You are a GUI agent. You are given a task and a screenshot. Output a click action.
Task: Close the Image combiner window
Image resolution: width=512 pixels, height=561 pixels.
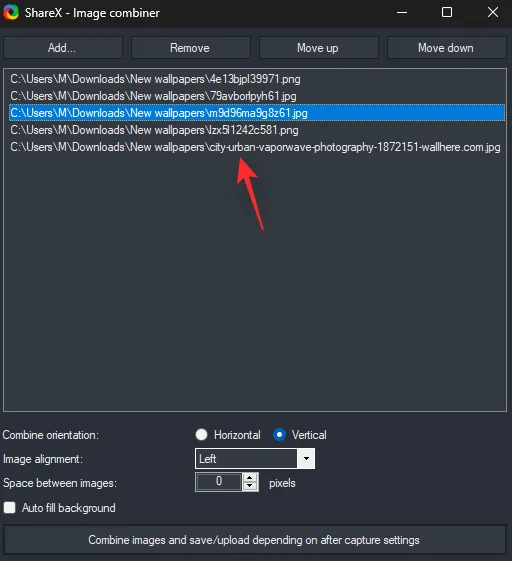pyautogui.click(x=493, y=13)
